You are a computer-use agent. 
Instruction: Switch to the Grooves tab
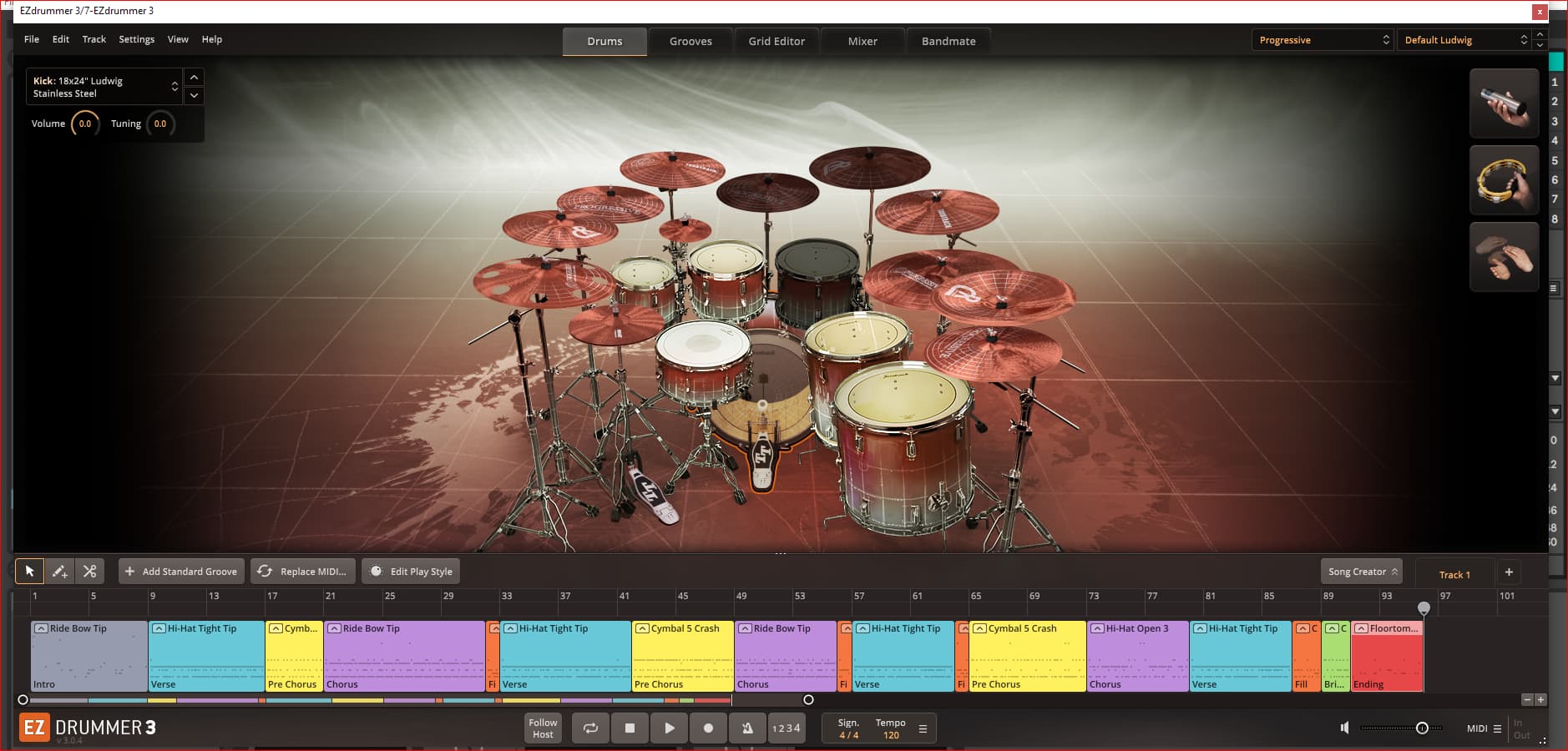coord(690,41)
